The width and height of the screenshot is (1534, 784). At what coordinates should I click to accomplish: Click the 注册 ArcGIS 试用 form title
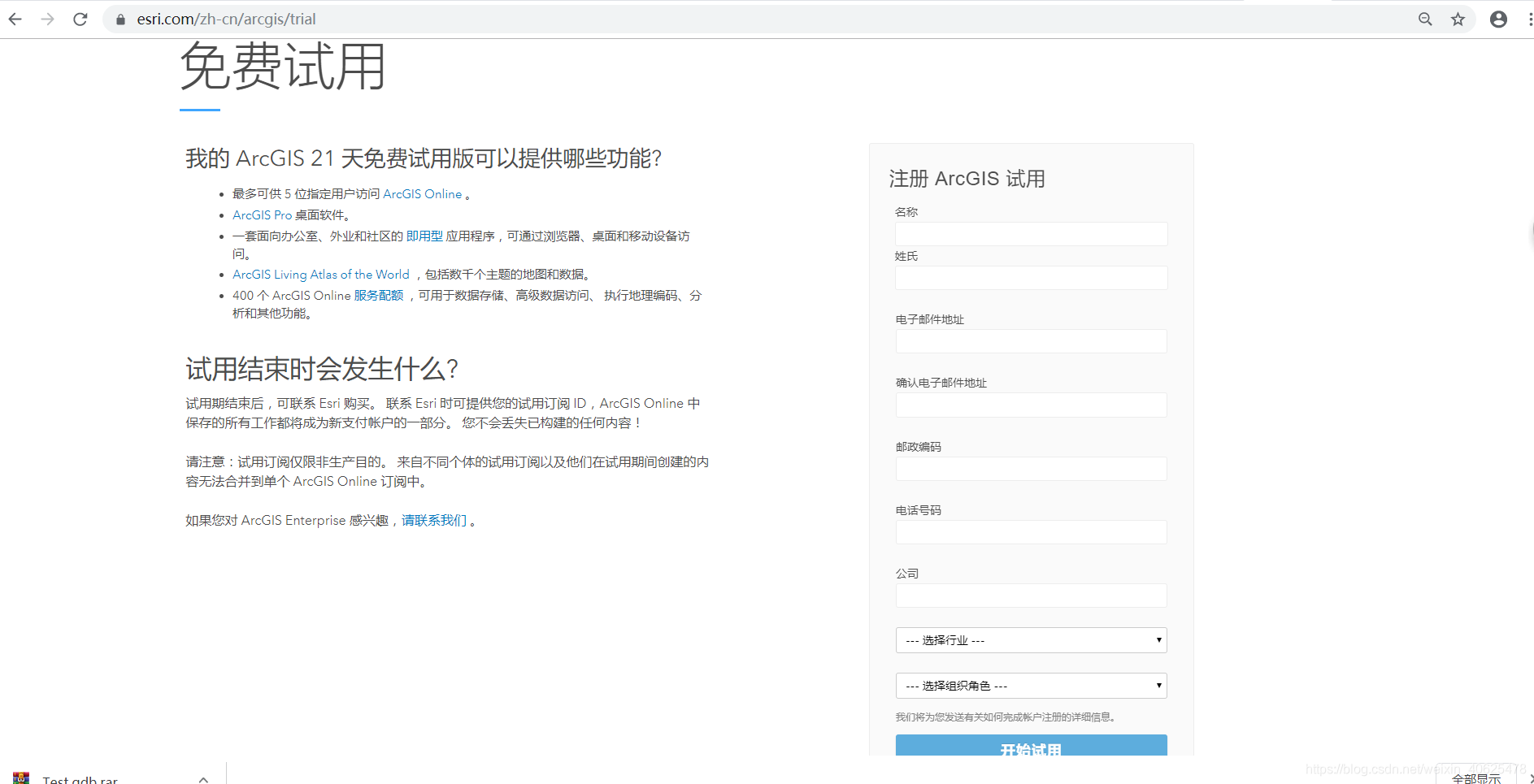967,179
